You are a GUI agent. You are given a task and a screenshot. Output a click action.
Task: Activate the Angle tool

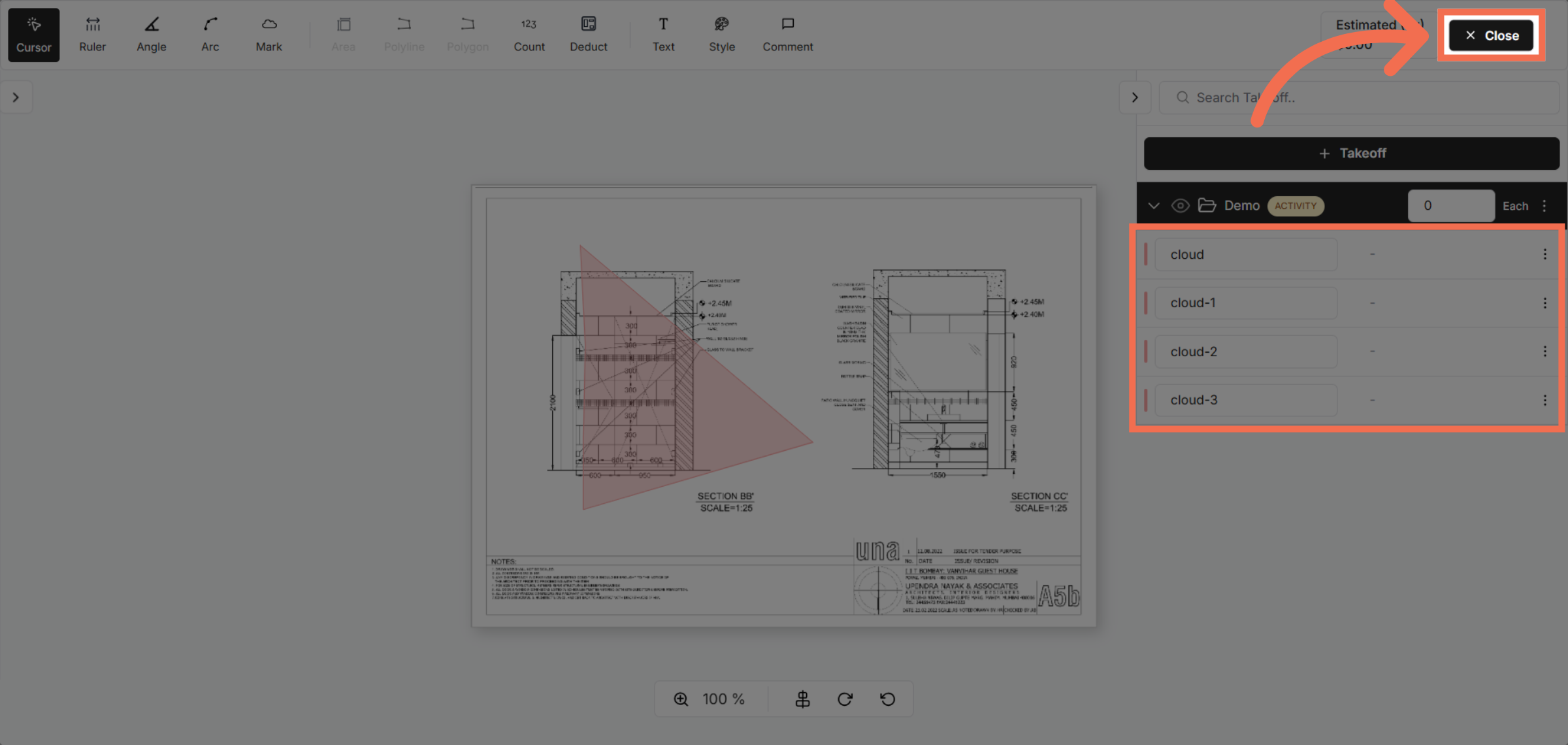pos(151,34)
